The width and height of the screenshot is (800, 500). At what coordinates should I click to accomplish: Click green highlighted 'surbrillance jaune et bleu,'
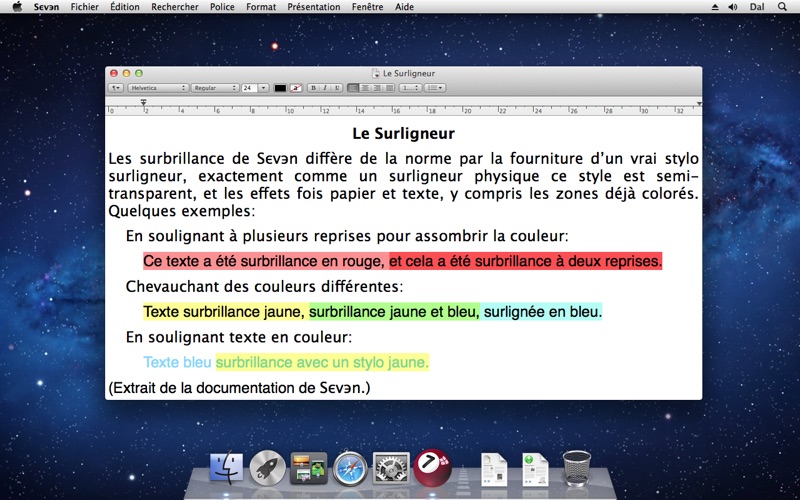coord(394,311)
